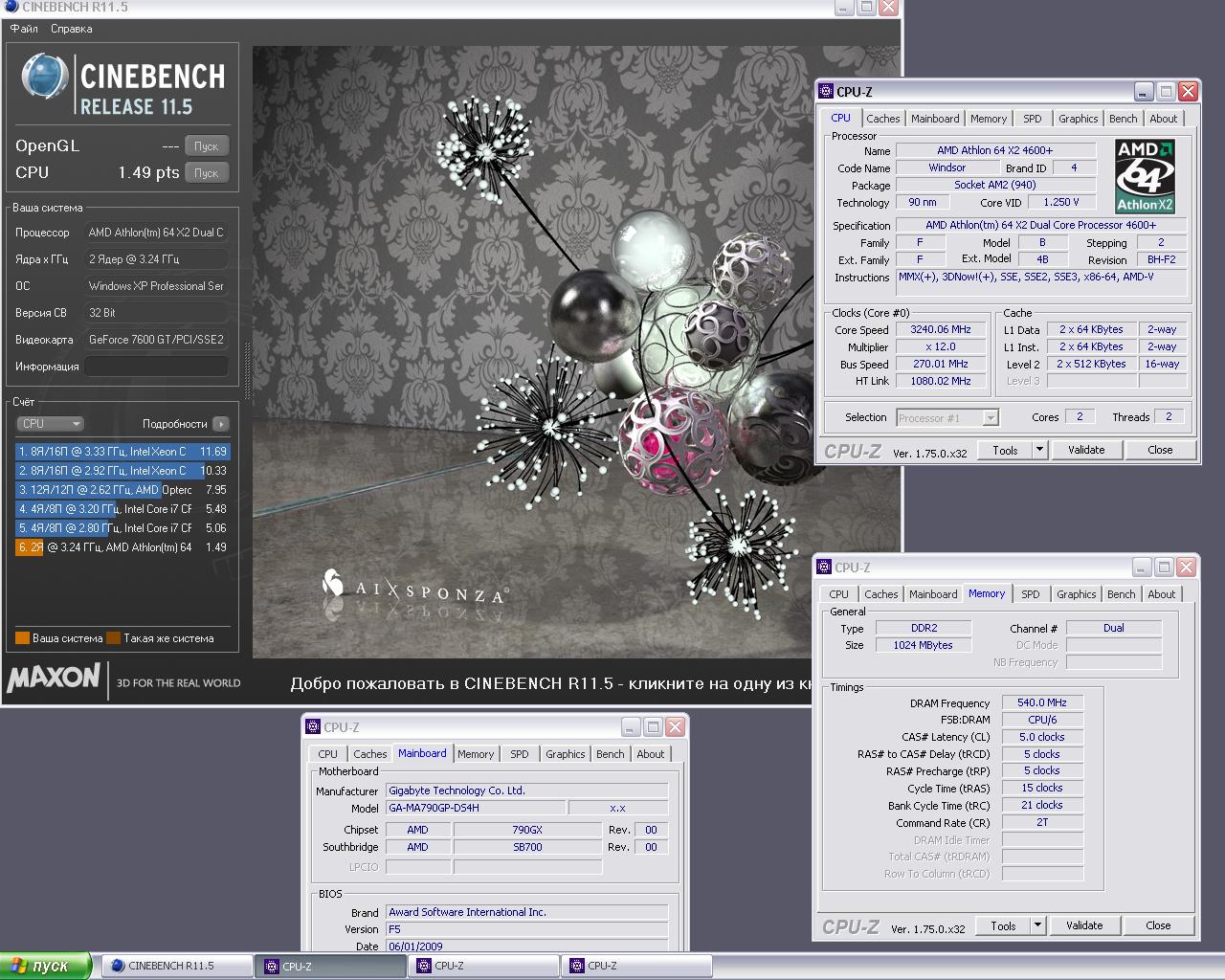1225x980 pixels.
Task: Open Graphics tab in Memory window
Action: click(1076, 594)
